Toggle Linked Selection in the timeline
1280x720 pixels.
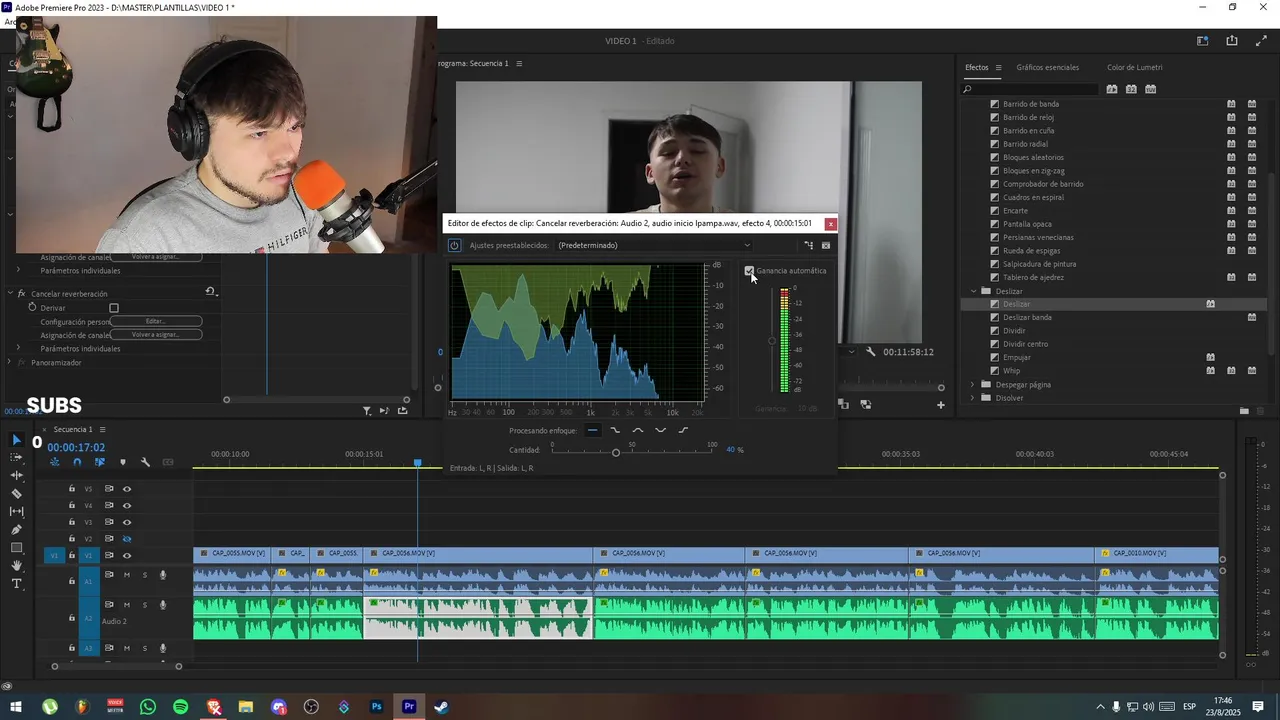click(100, 462)
